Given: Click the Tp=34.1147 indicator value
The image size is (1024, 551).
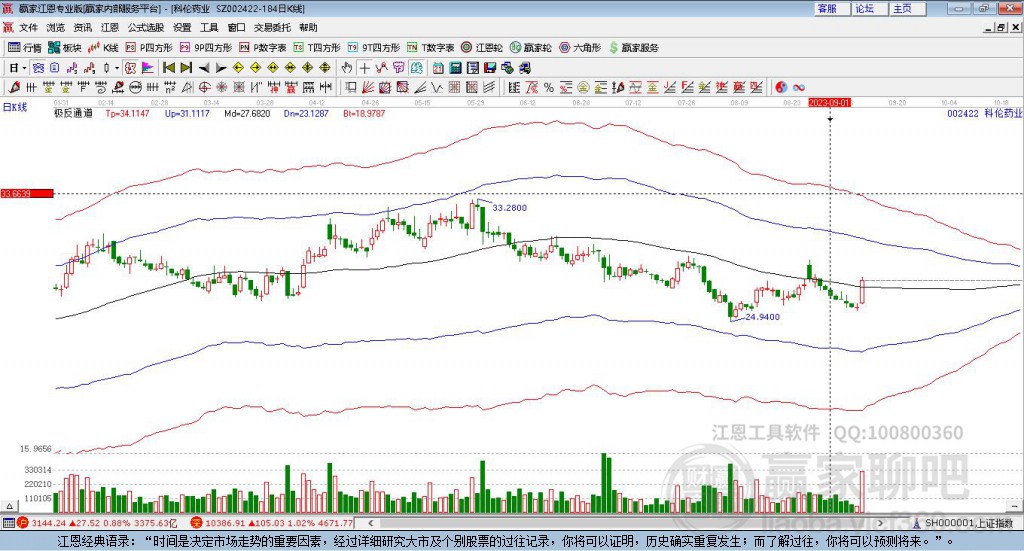Looking at the screenshot, I should (127, 114).
